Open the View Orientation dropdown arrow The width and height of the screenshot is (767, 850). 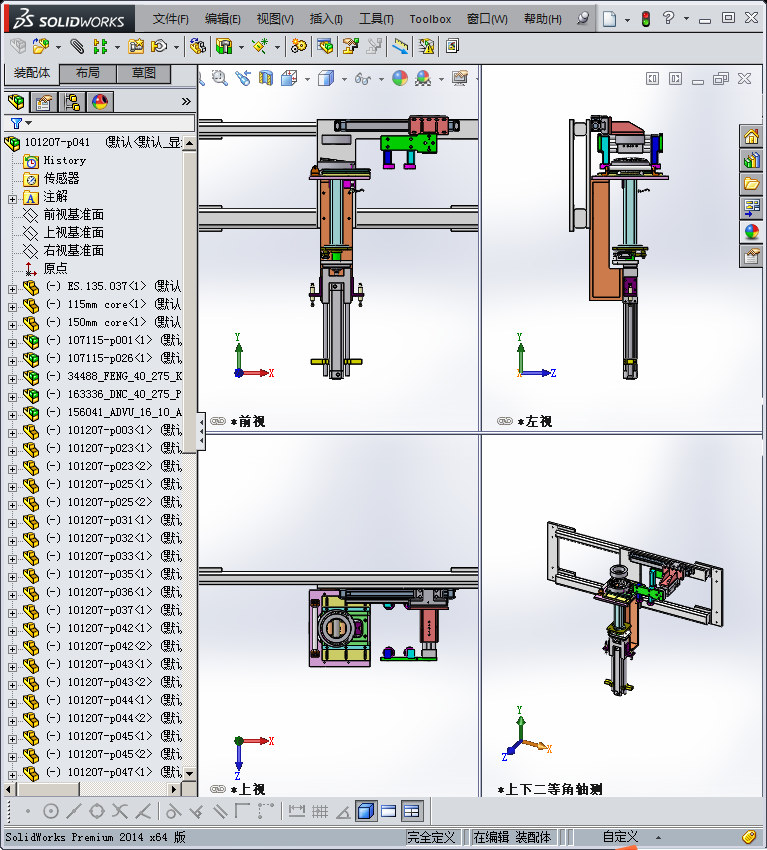pyautogui.click(x=307, y=80)
